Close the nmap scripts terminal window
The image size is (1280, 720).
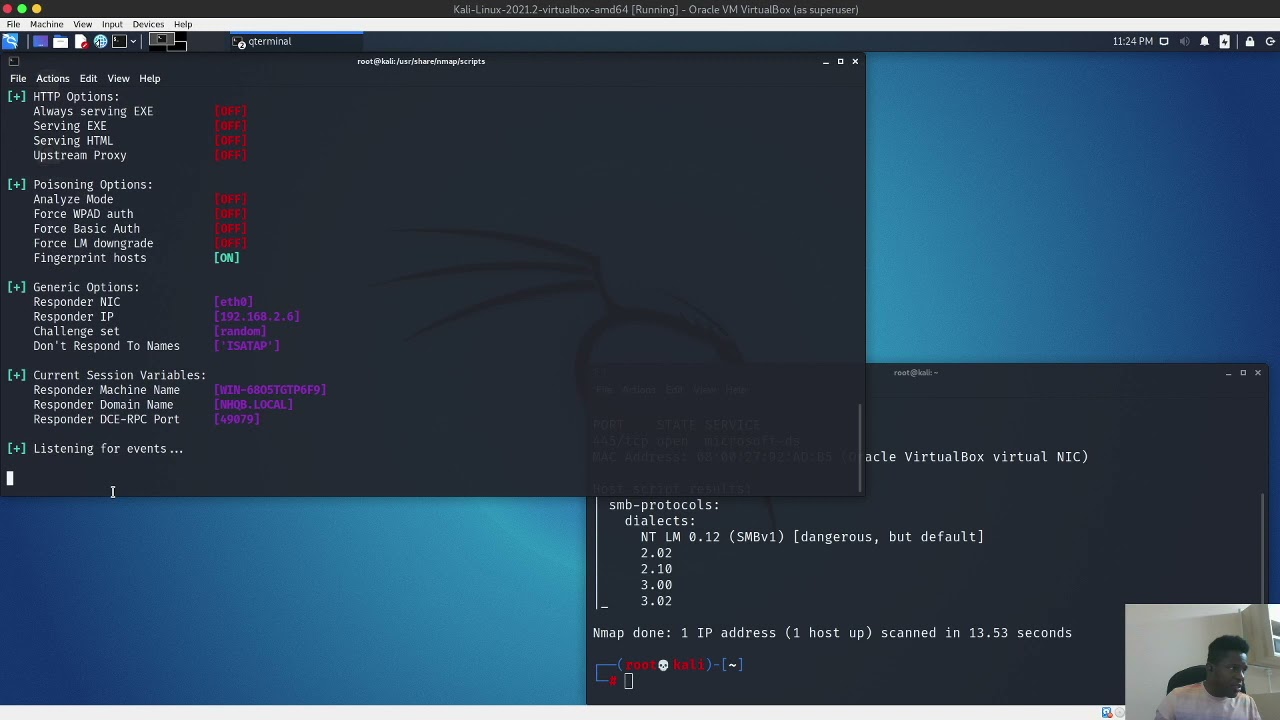click(x=855, y=61)
